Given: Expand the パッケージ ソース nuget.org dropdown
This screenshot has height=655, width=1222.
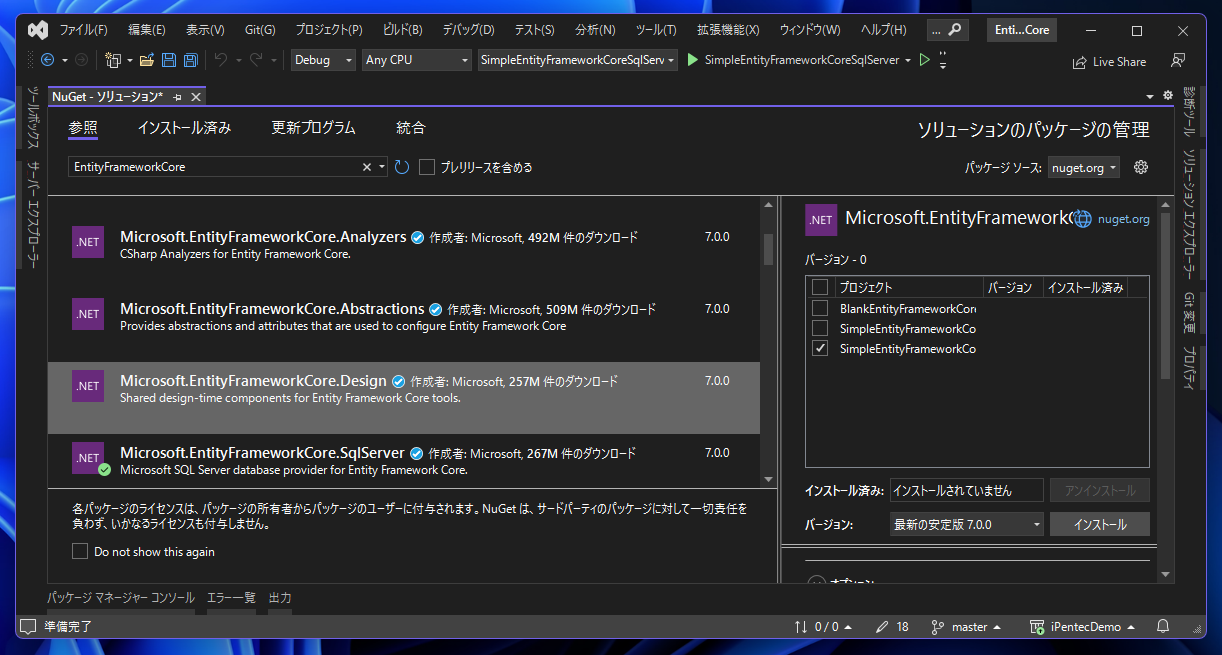Looking at the screenshot, I should 1084,168.
